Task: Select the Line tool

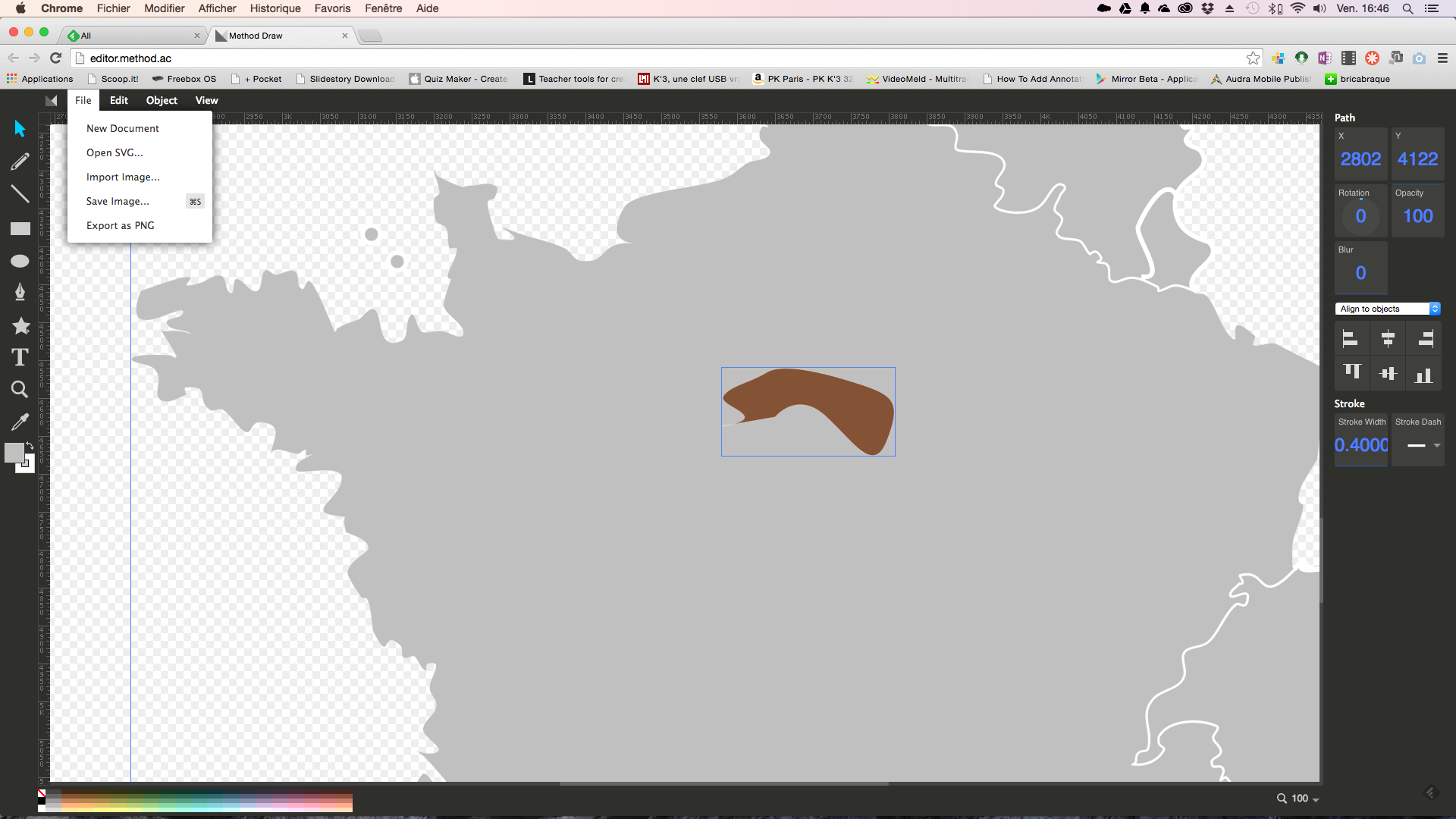Action: pyautogui.click(x=20, y=194)
